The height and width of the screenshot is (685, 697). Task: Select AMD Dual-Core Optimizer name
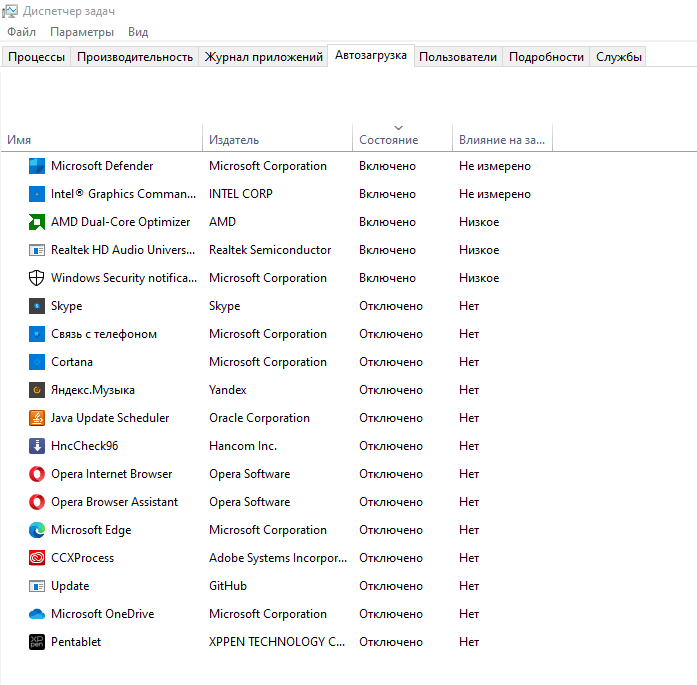tap(120, 222)
